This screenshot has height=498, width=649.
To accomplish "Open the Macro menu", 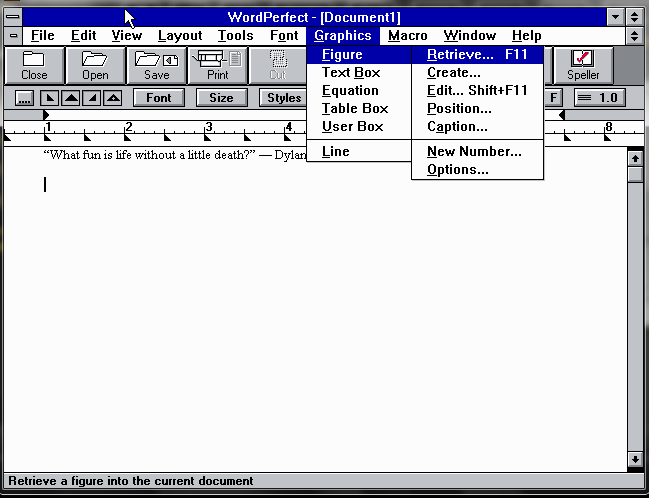I will (408, 36).
